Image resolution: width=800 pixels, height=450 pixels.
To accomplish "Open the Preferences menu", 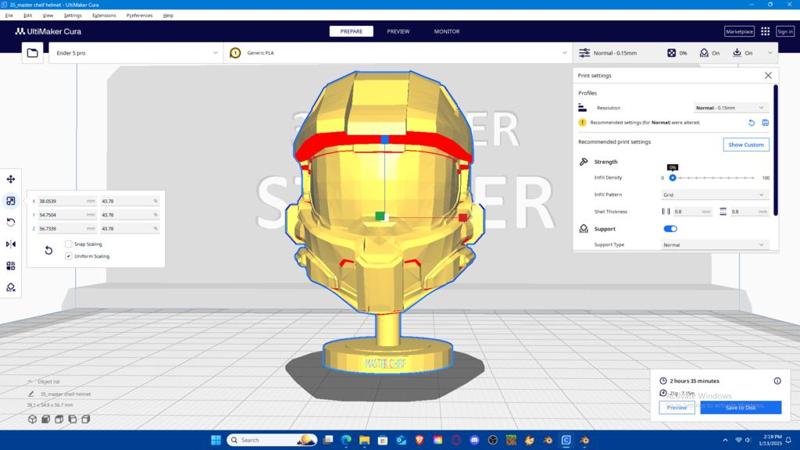I will click(x=139, y=15).
